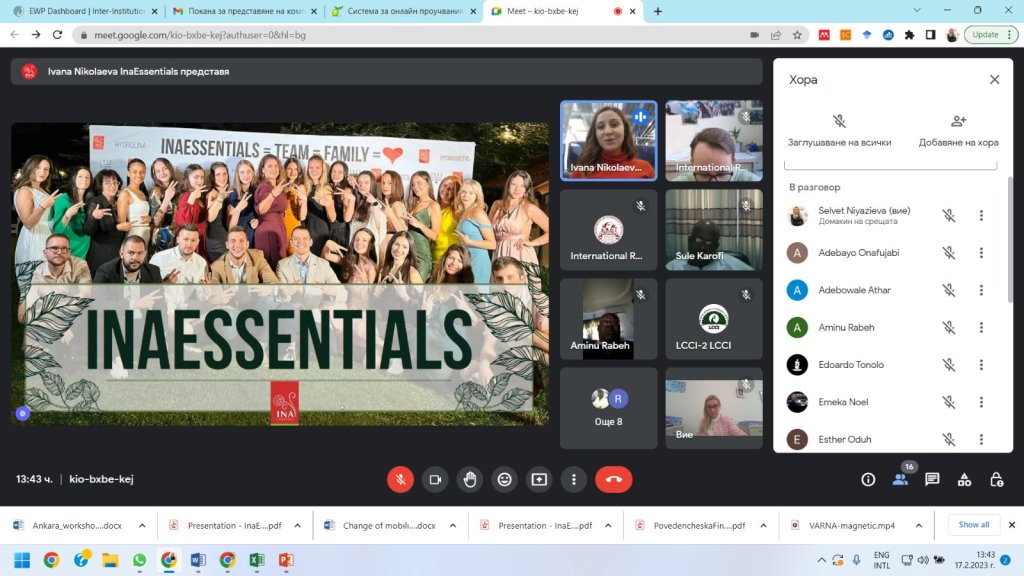The height and width of the screenshot is (576, 1024).
Task: Raise hand in the meeting
Action: click(x=470, y=479)
